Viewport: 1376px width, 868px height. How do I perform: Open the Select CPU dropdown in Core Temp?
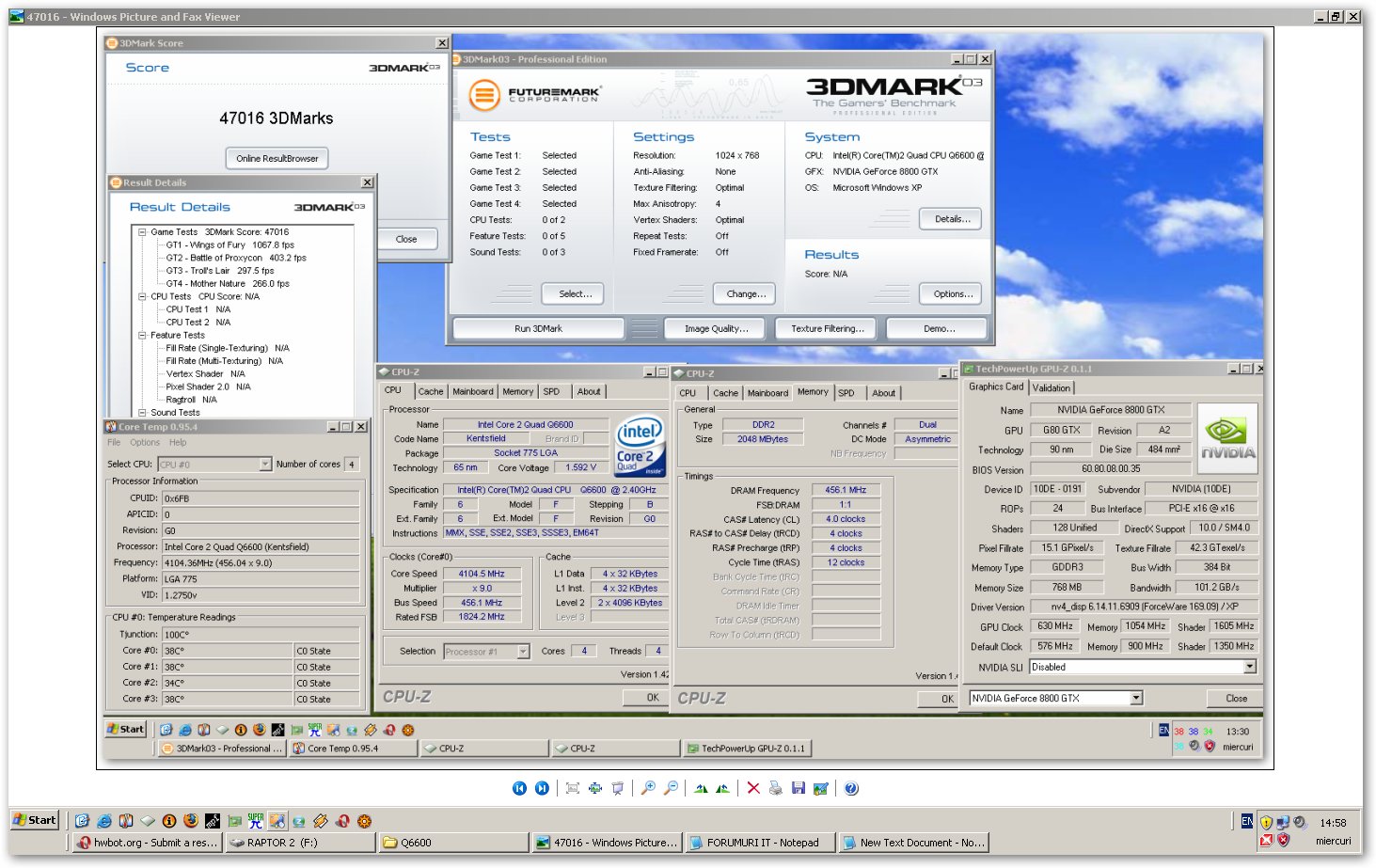[265, 464]
